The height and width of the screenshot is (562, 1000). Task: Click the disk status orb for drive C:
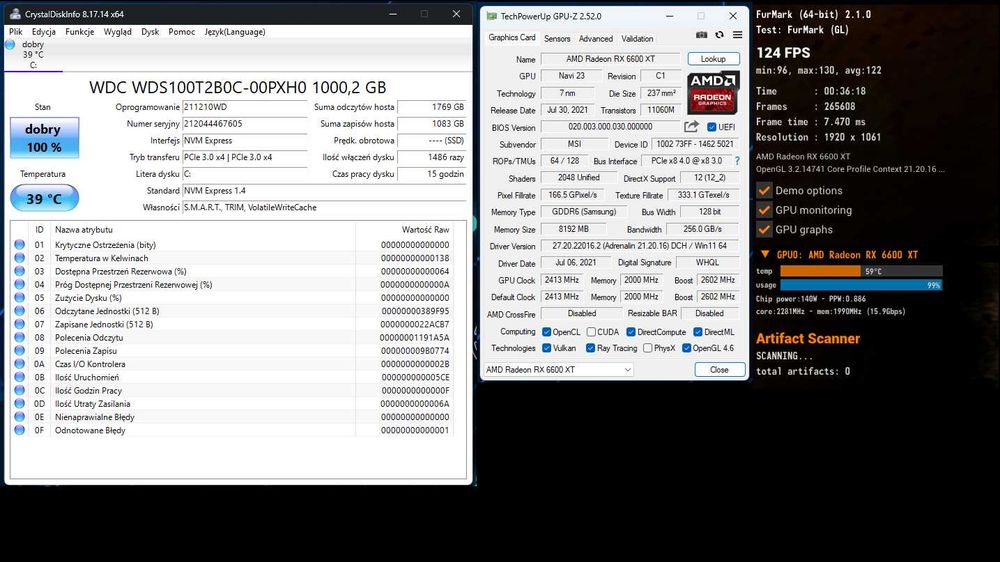[x=10, y=45]
